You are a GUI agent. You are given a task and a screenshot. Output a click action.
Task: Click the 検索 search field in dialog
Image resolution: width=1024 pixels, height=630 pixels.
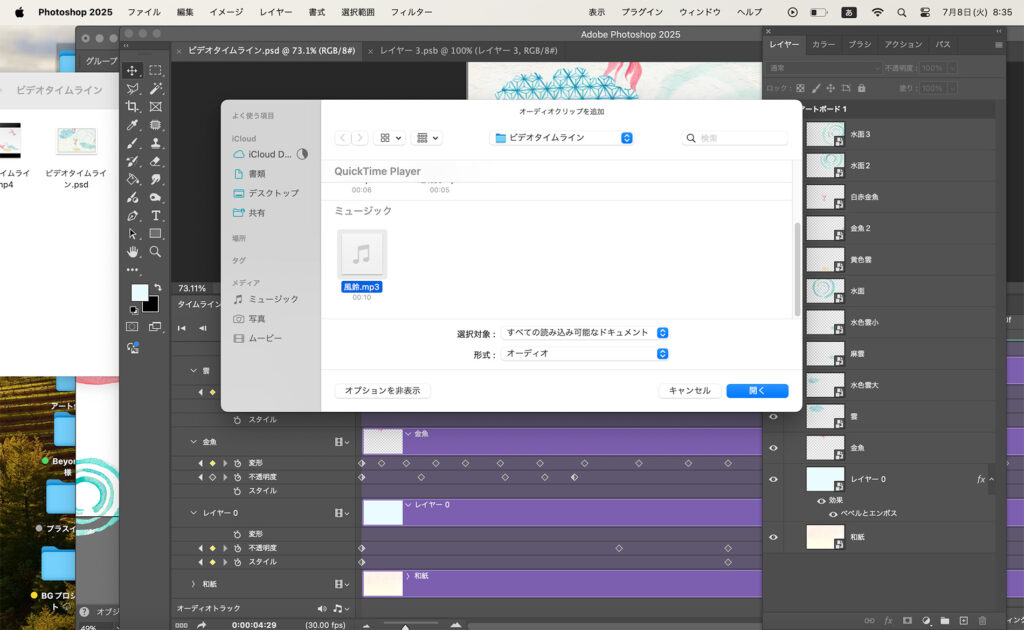[734, 138]
